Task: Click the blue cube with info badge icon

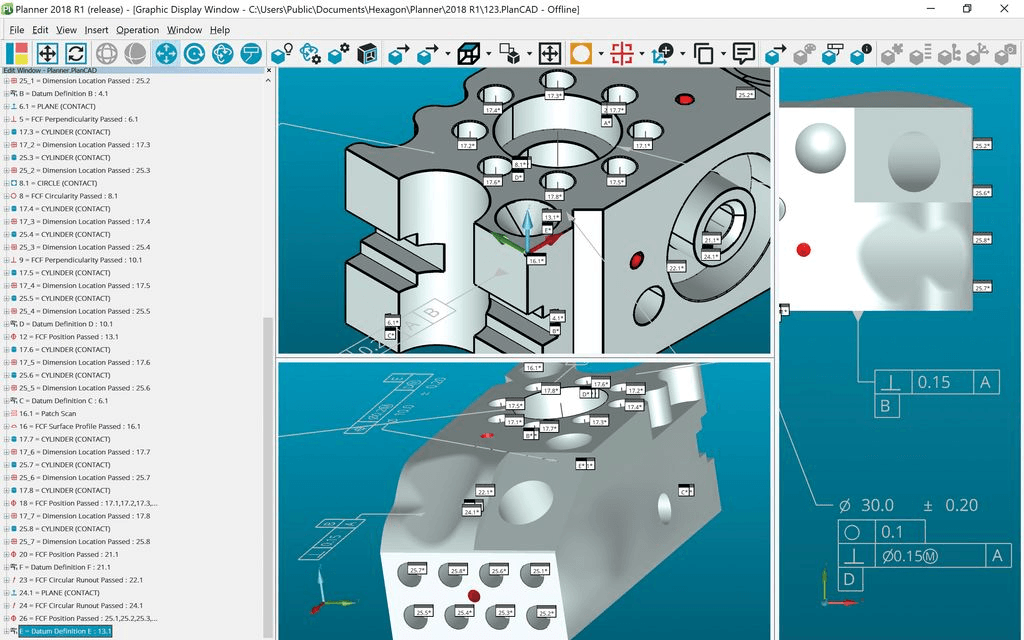Action: tap(861, 53)
